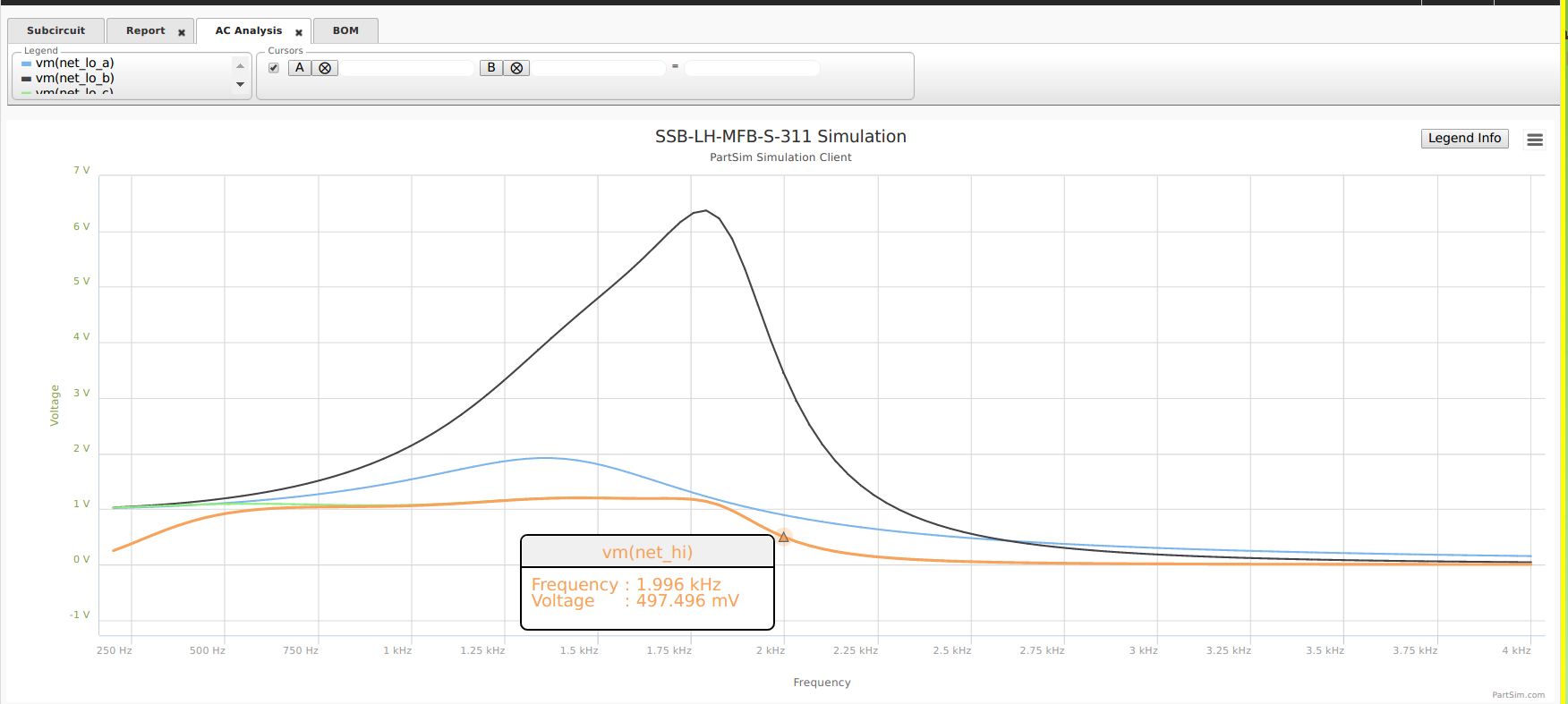The width and height of the screenshot is (1568, 704).
Task: Close the AC Analysis tab with X
Action: (x=299, y=32)
